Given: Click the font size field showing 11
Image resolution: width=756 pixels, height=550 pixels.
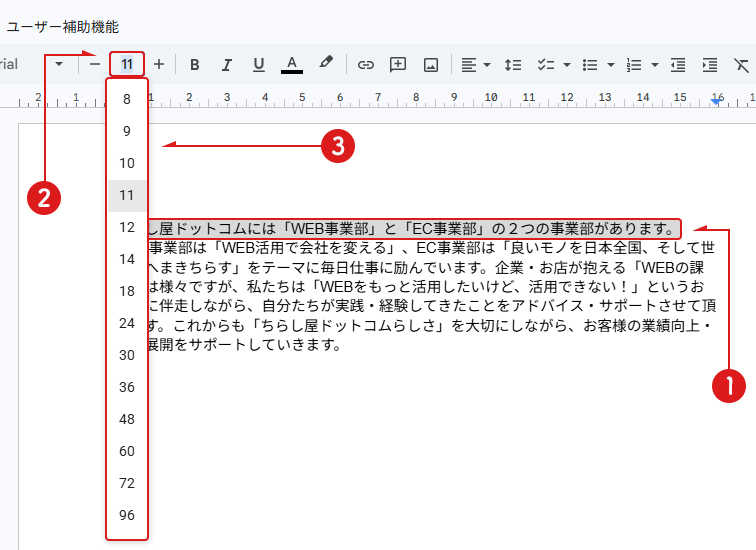Looking at the screenshot, I should pyautogui.click(x=127, y=64).
